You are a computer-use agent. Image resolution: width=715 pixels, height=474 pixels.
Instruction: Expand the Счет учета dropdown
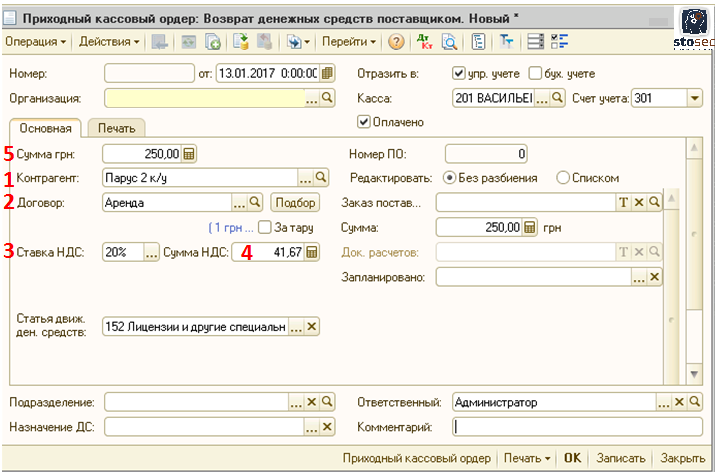[x=695, y=98]
